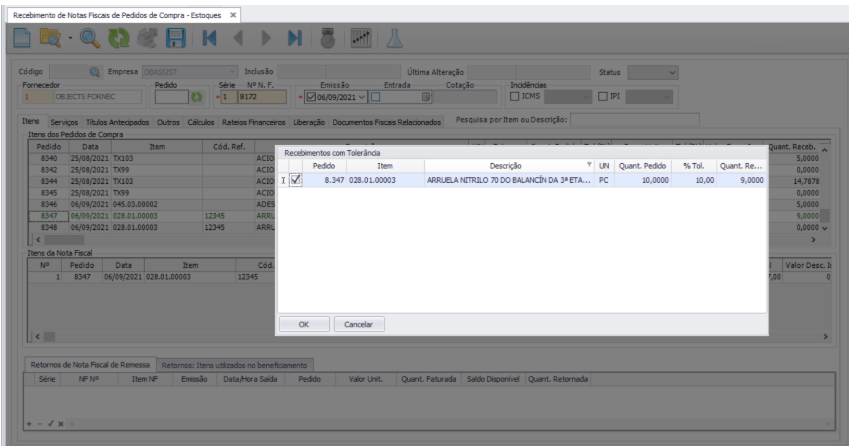Enable the IPI incidence checkbox
Image resolution: width=851 pixels, height=448 pixels.
pos(602,96)
